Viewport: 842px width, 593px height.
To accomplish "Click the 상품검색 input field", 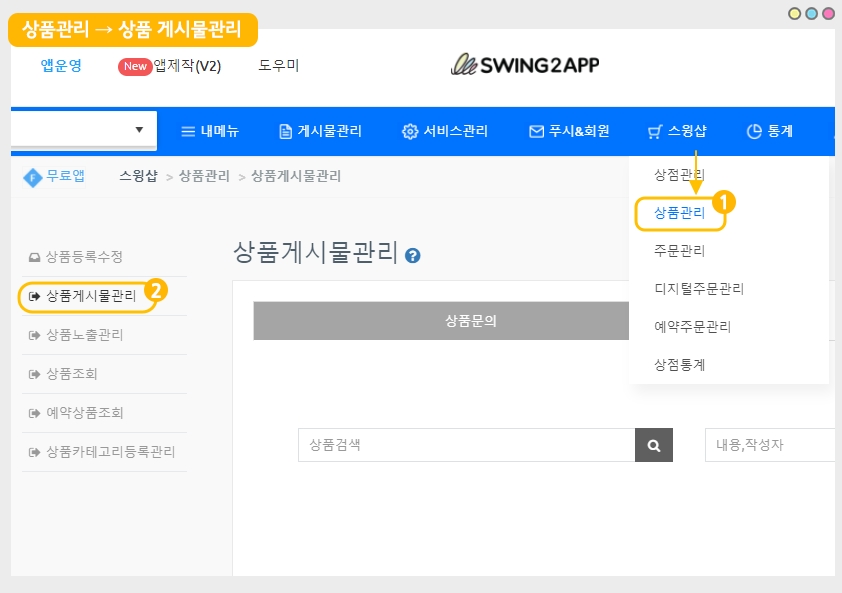I will tap(466, 445).
